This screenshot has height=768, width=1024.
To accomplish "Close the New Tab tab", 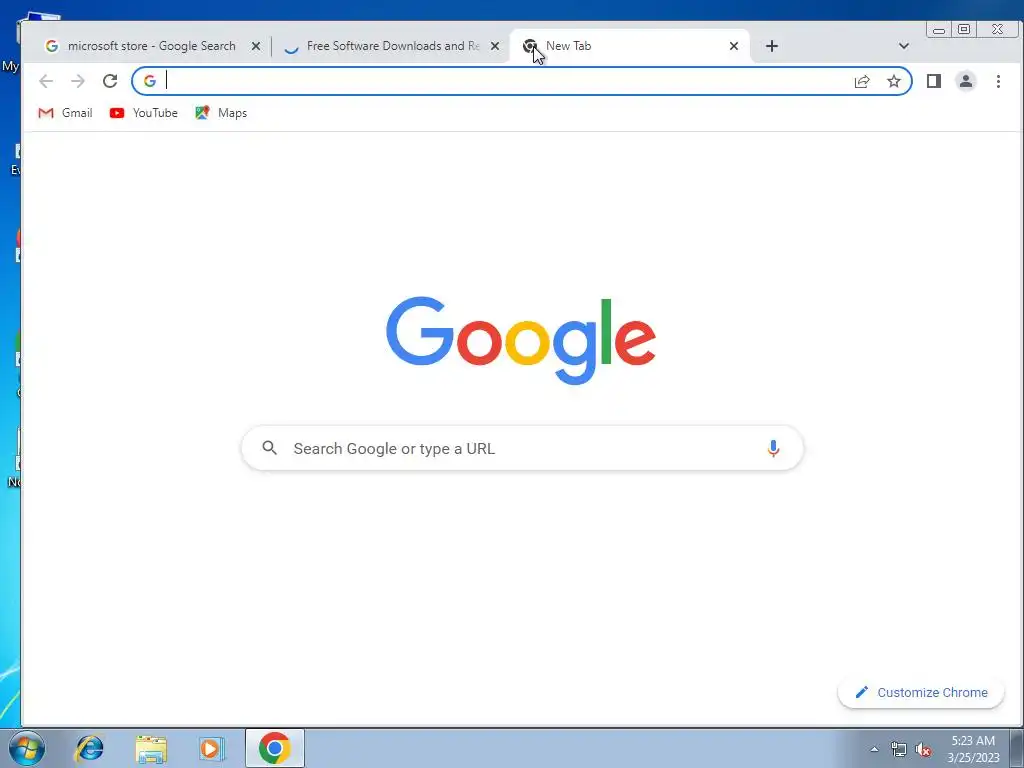I will (734, 46).
